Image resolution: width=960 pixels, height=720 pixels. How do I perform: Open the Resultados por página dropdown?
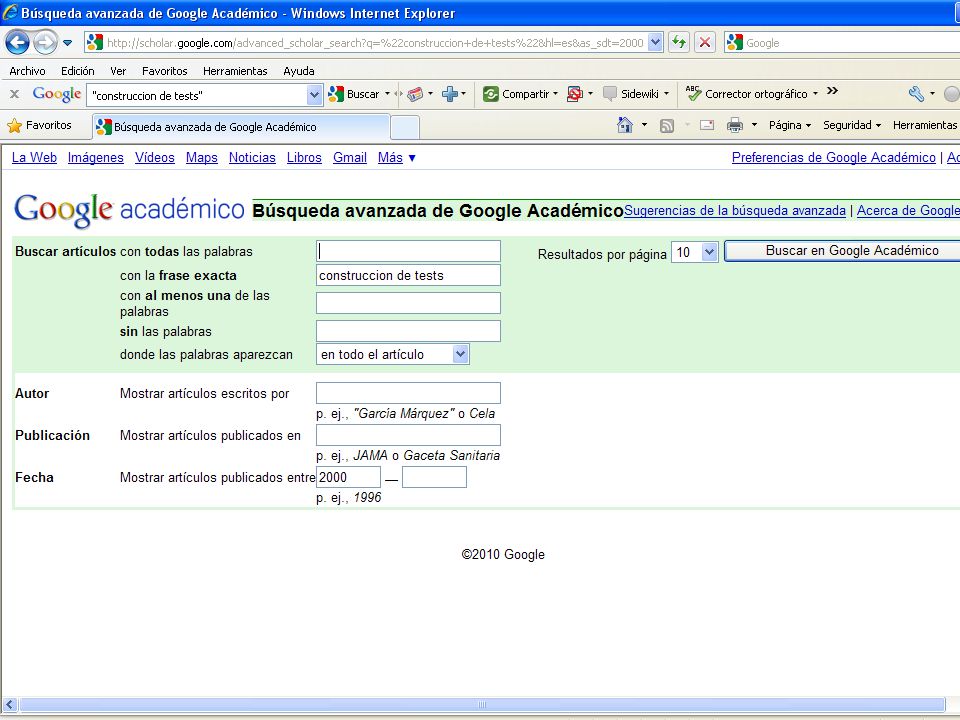point(694,252)
